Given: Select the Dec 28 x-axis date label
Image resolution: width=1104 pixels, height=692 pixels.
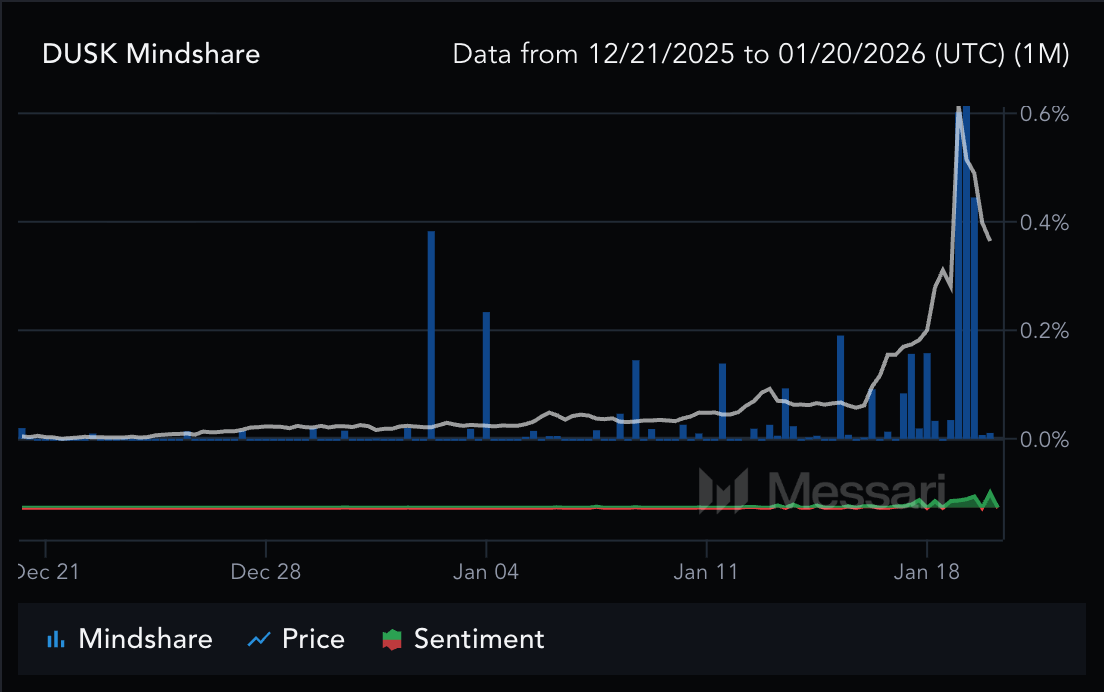Looking at the screenshot, I should (x=266, y=572).
